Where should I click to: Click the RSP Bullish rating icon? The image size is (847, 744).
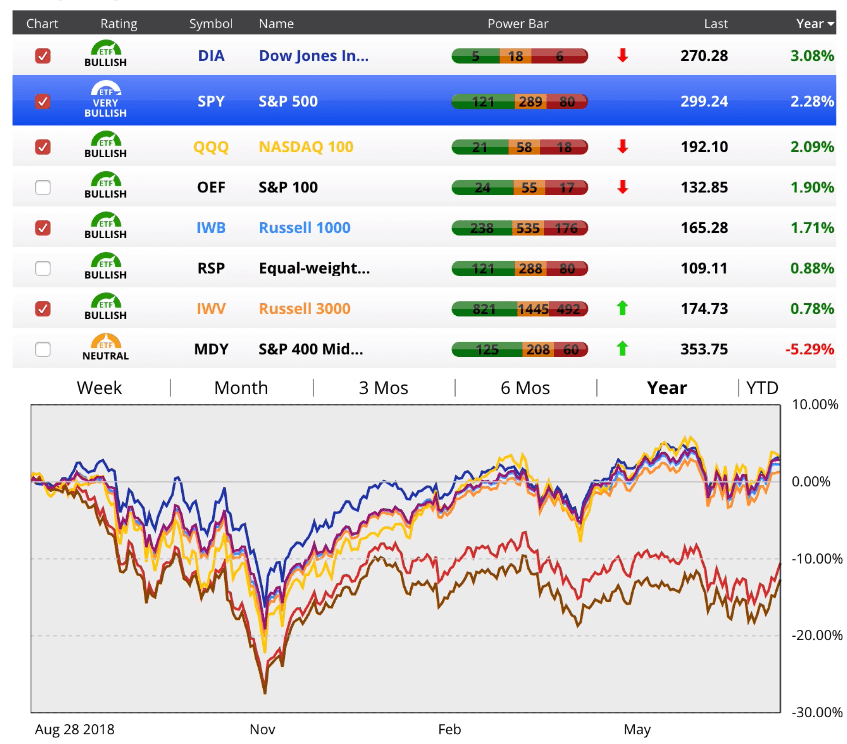pos(105,267)
